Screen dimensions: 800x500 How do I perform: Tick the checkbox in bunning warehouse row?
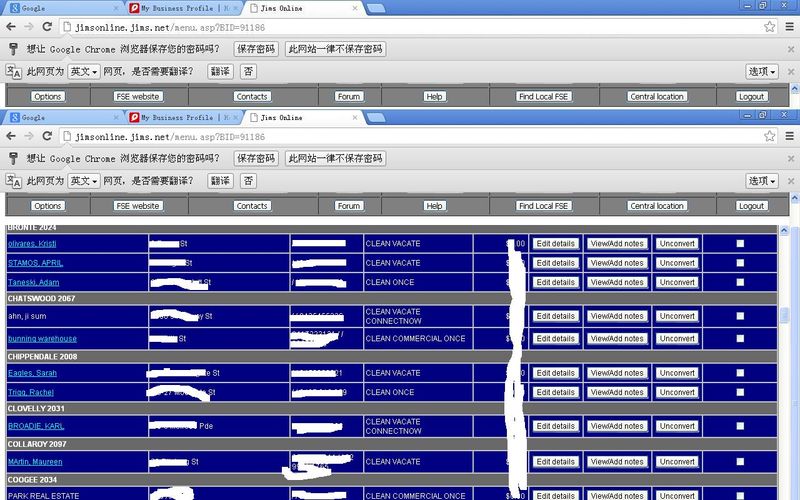[x=740, y=339]
